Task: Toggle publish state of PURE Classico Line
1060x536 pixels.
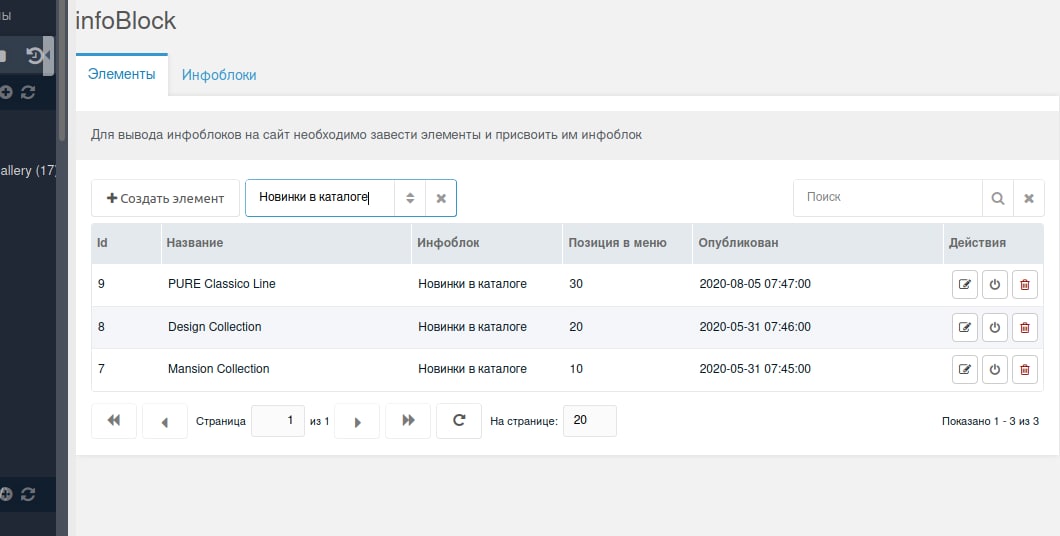Action: coord(994,285)
